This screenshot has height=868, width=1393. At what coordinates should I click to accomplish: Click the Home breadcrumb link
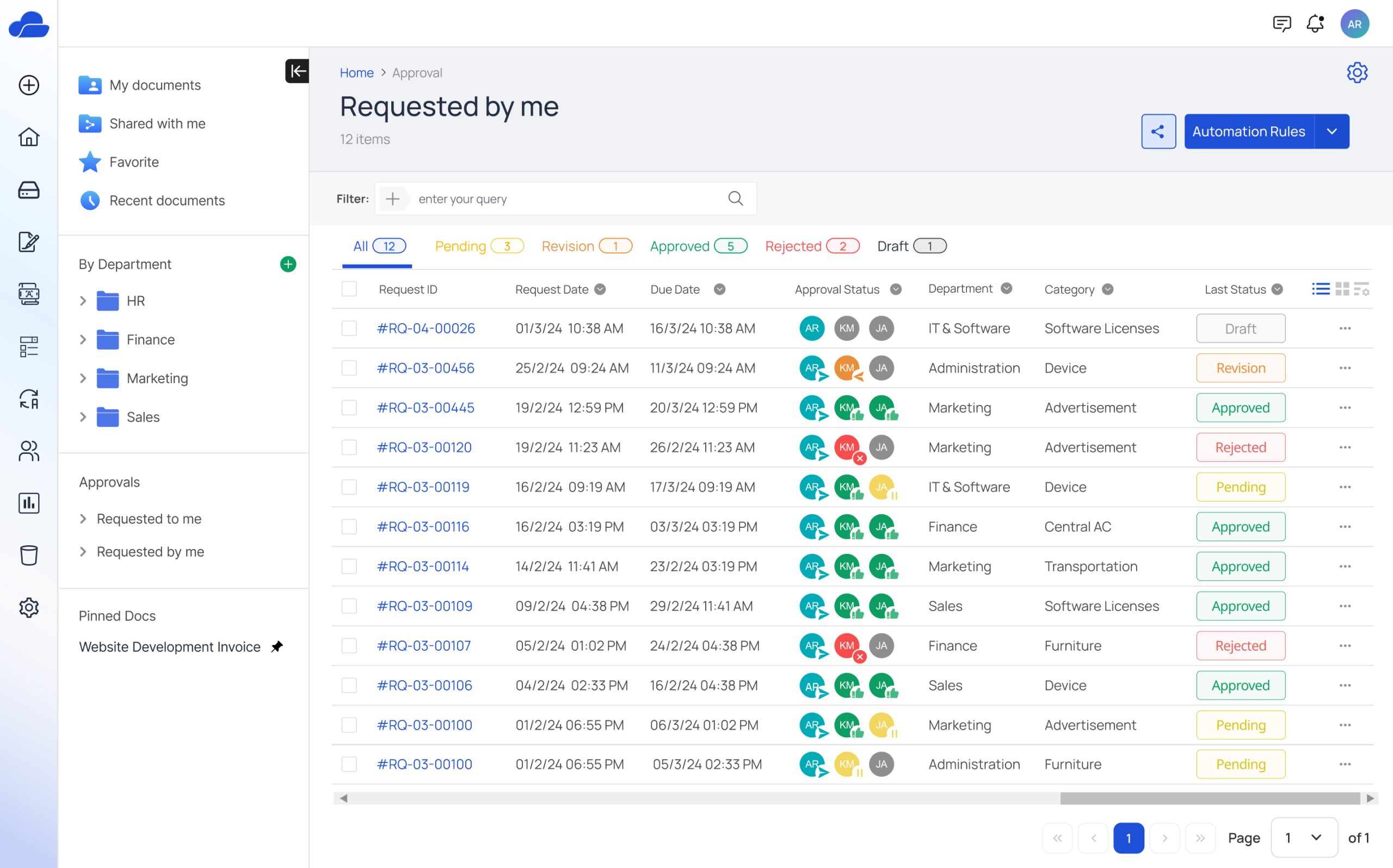[x=356, y=73]
